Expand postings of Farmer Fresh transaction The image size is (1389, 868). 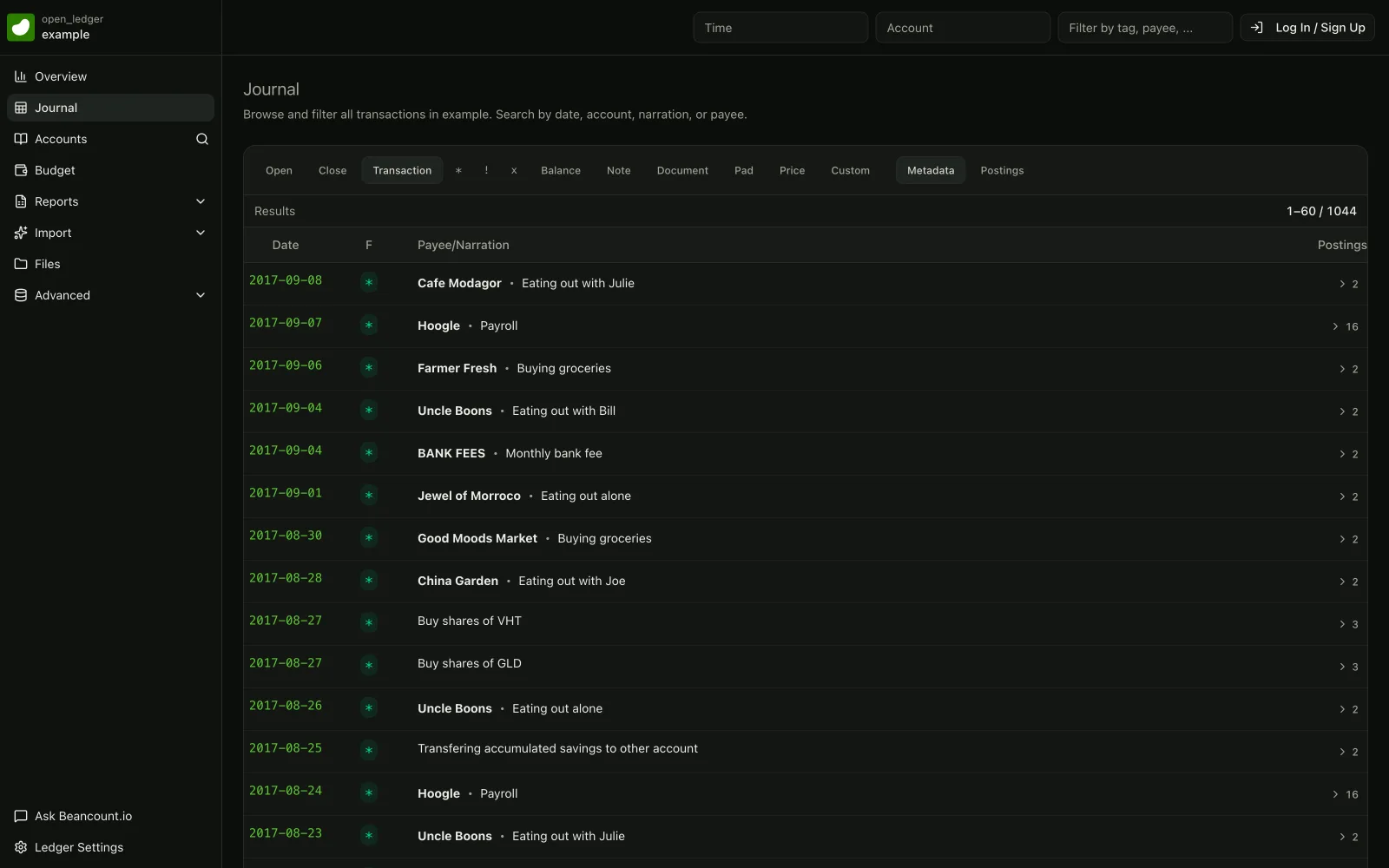coord(1348,369)
